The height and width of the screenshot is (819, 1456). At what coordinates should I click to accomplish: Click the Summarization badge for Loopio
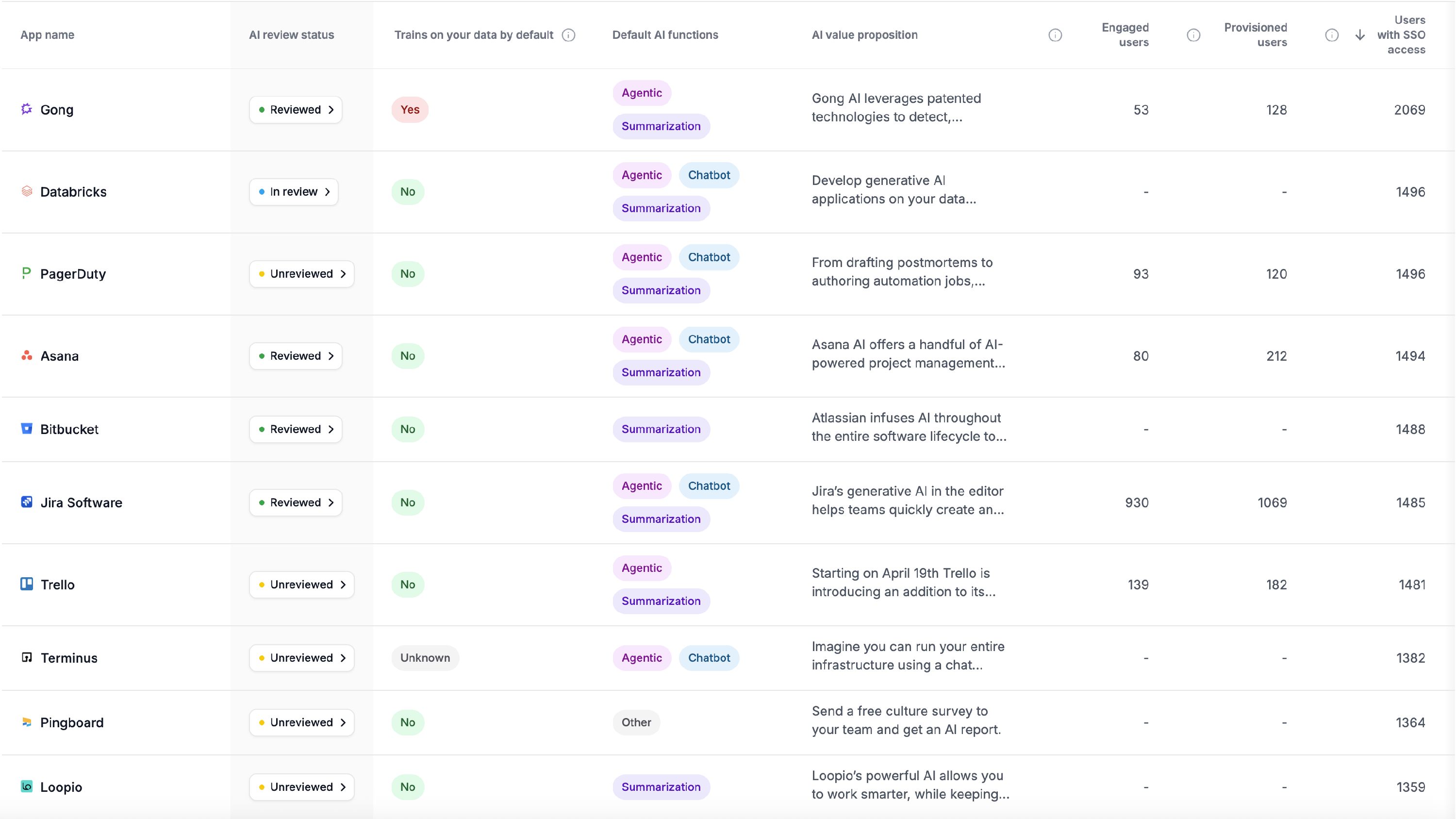pyautogui.click(x=661, y=786)
